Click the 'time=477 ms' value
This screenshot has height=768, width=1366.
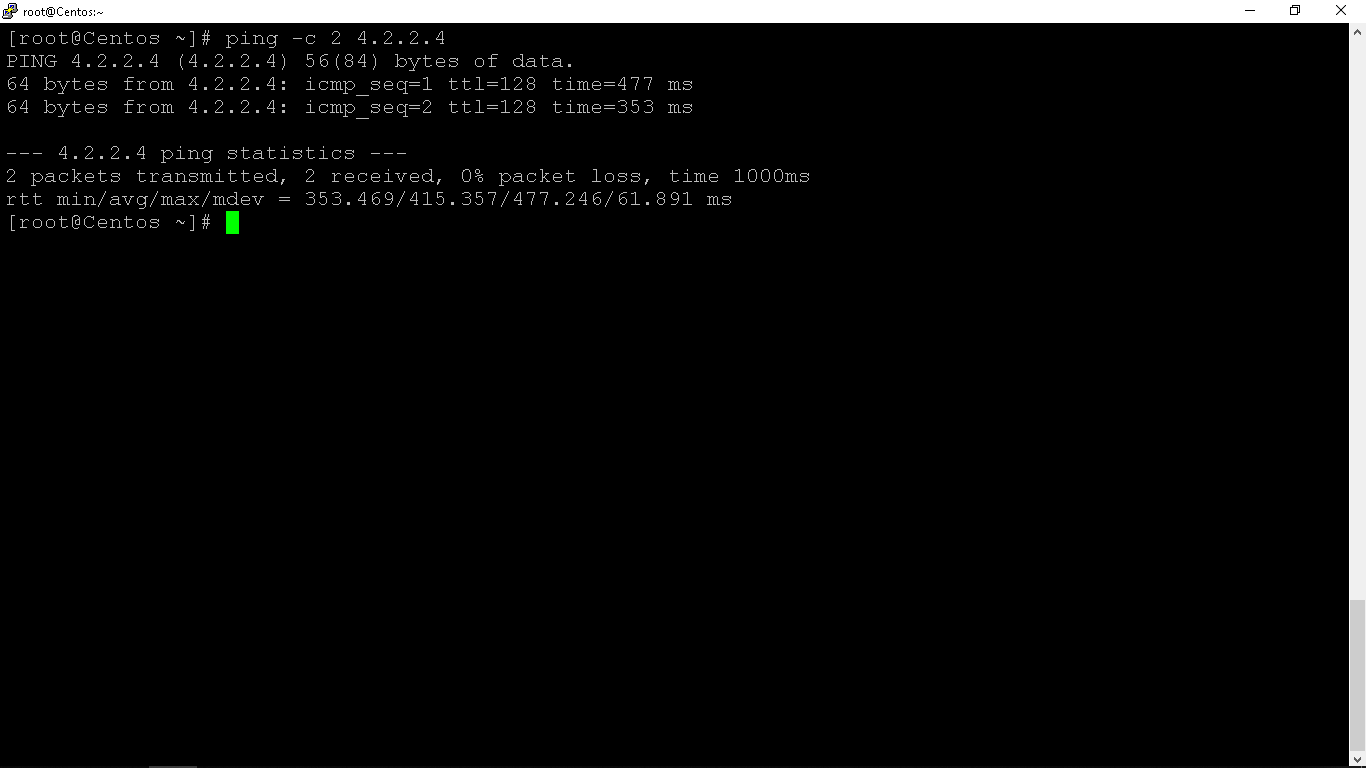(x=623, y=84)
